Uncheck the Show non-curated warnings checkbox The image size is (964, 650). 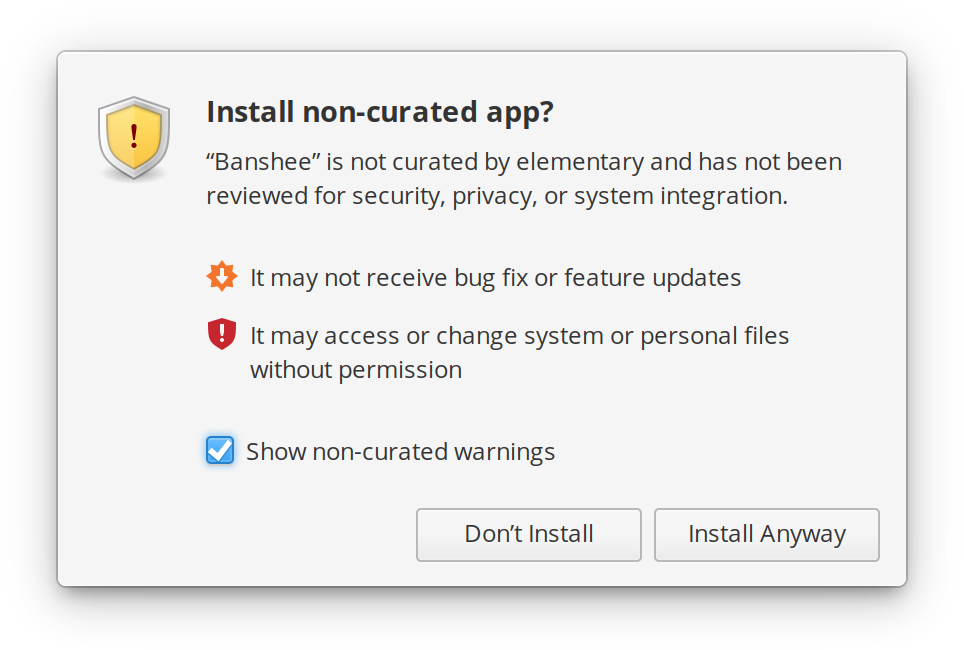220,450
